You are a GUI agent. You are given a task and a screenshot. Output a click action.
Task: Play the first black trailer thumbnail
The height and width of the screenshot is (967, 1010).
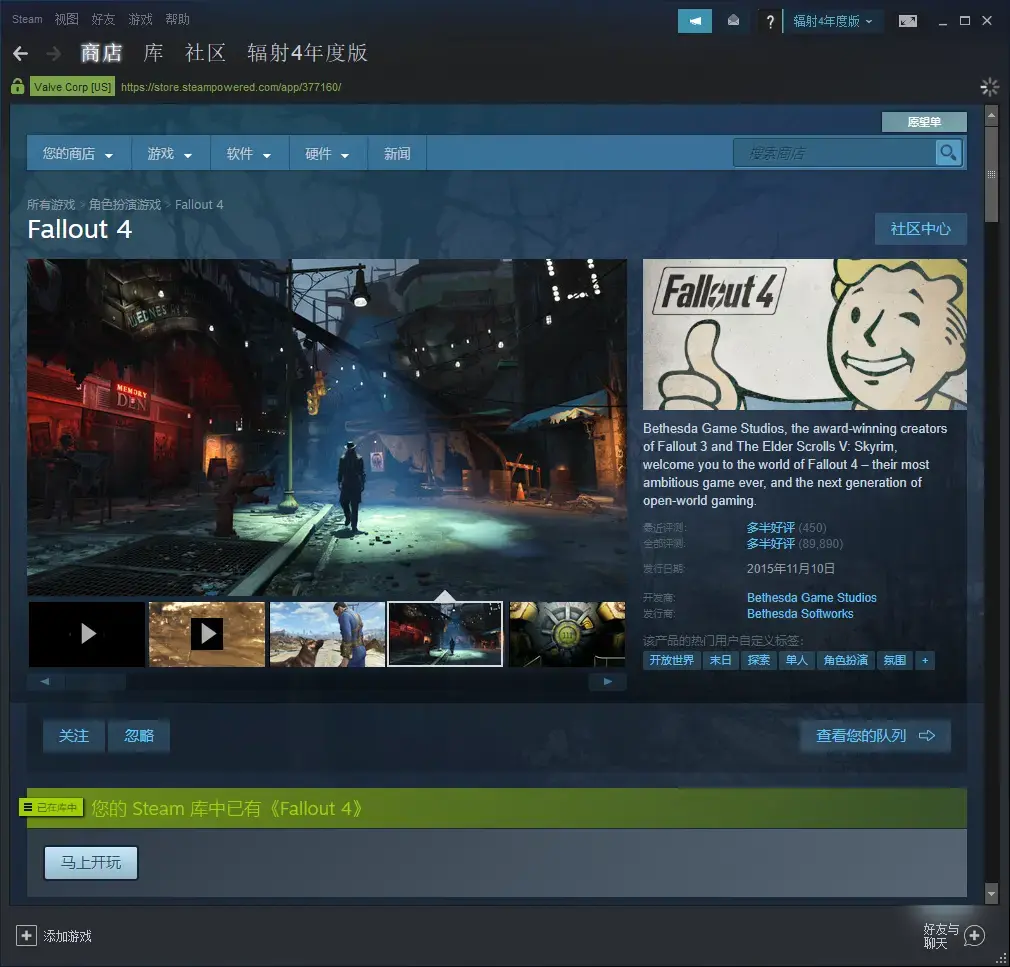87,634
